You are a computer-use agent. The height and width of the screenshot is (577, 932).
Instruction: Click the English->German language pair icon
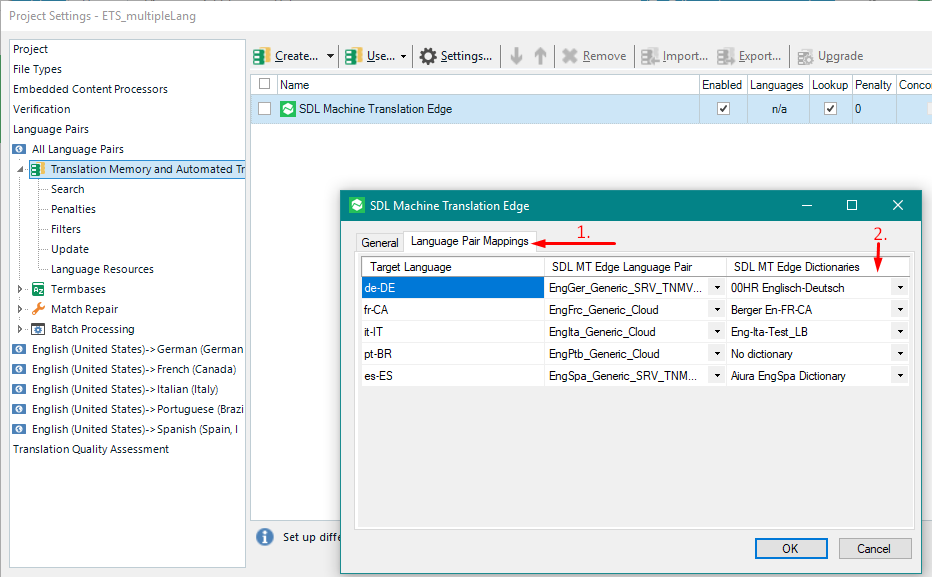(20, 349)
